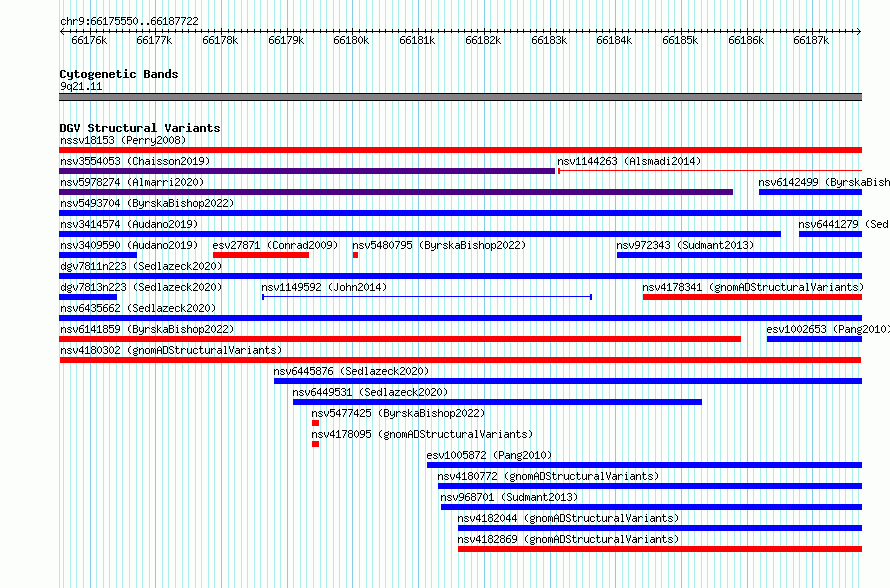Click nsv6141859 (ByrskaBishop2022) label
Viewport: 890px width, 588px height.
(x=147, y=329)
